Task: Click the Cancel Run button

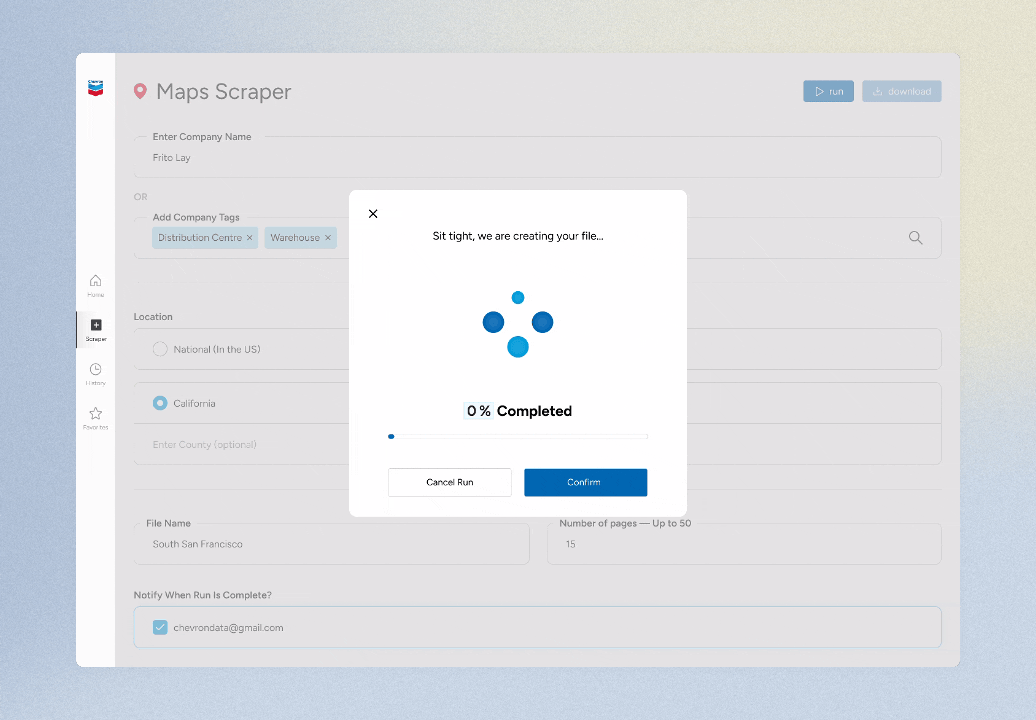Action: [x=449, y=482]
